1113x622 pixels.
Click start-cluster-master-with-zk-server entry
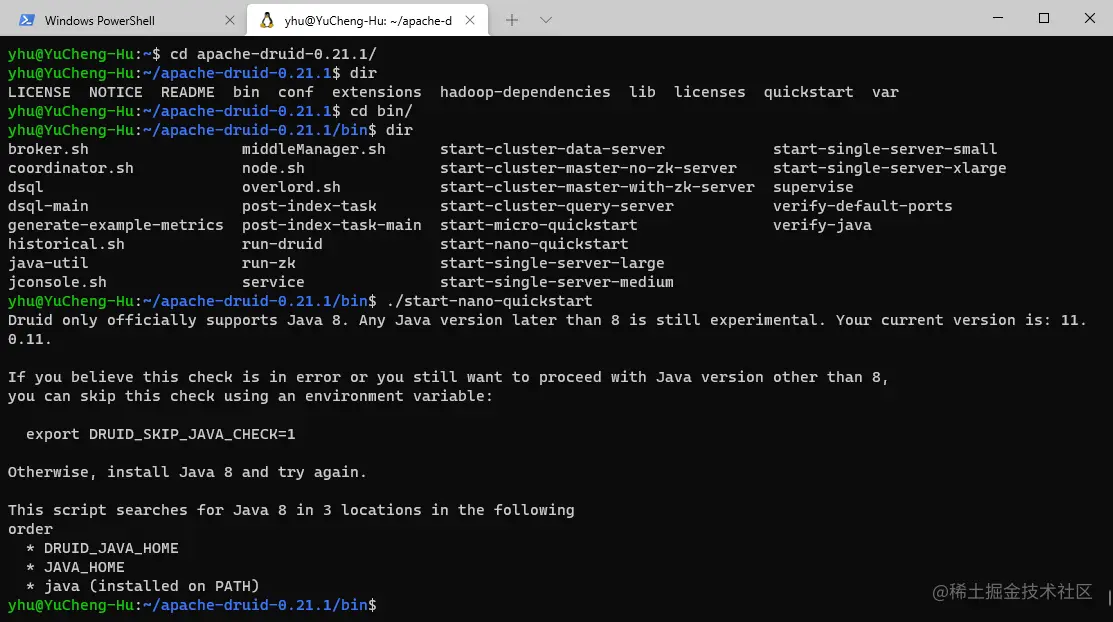click(597, 187)
